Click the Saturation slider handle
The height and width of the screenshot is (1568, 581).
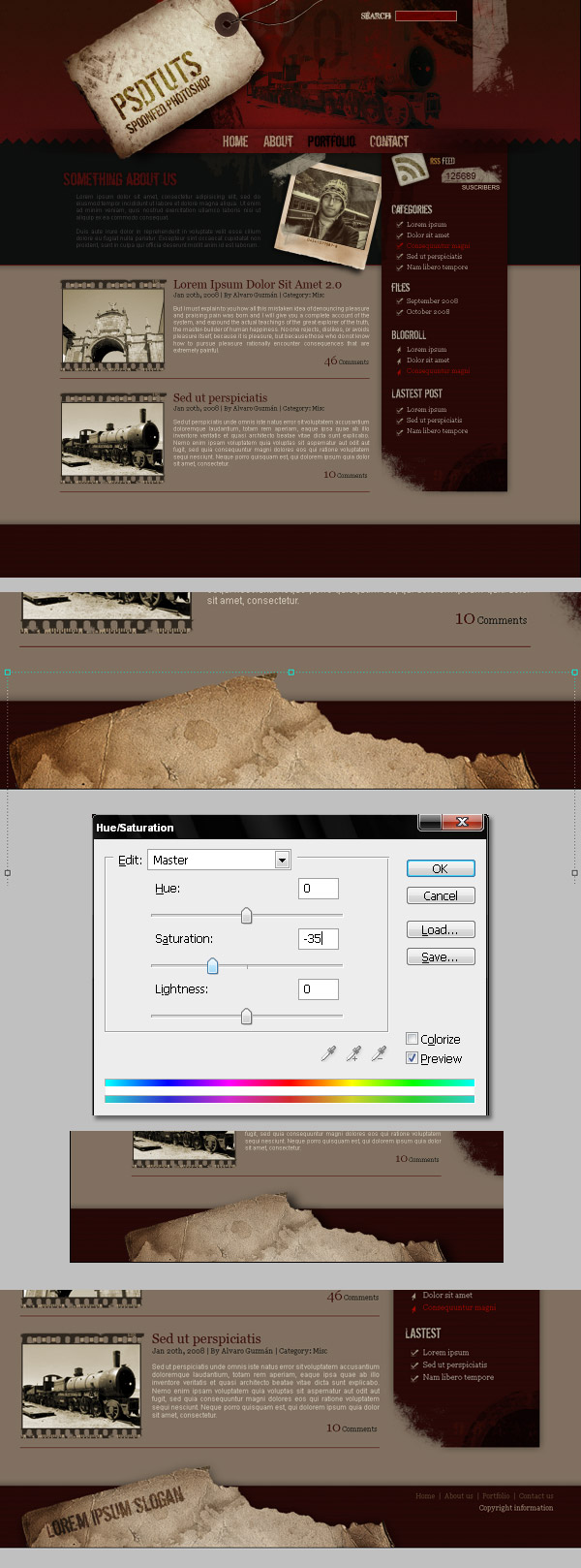pos(212,966)
